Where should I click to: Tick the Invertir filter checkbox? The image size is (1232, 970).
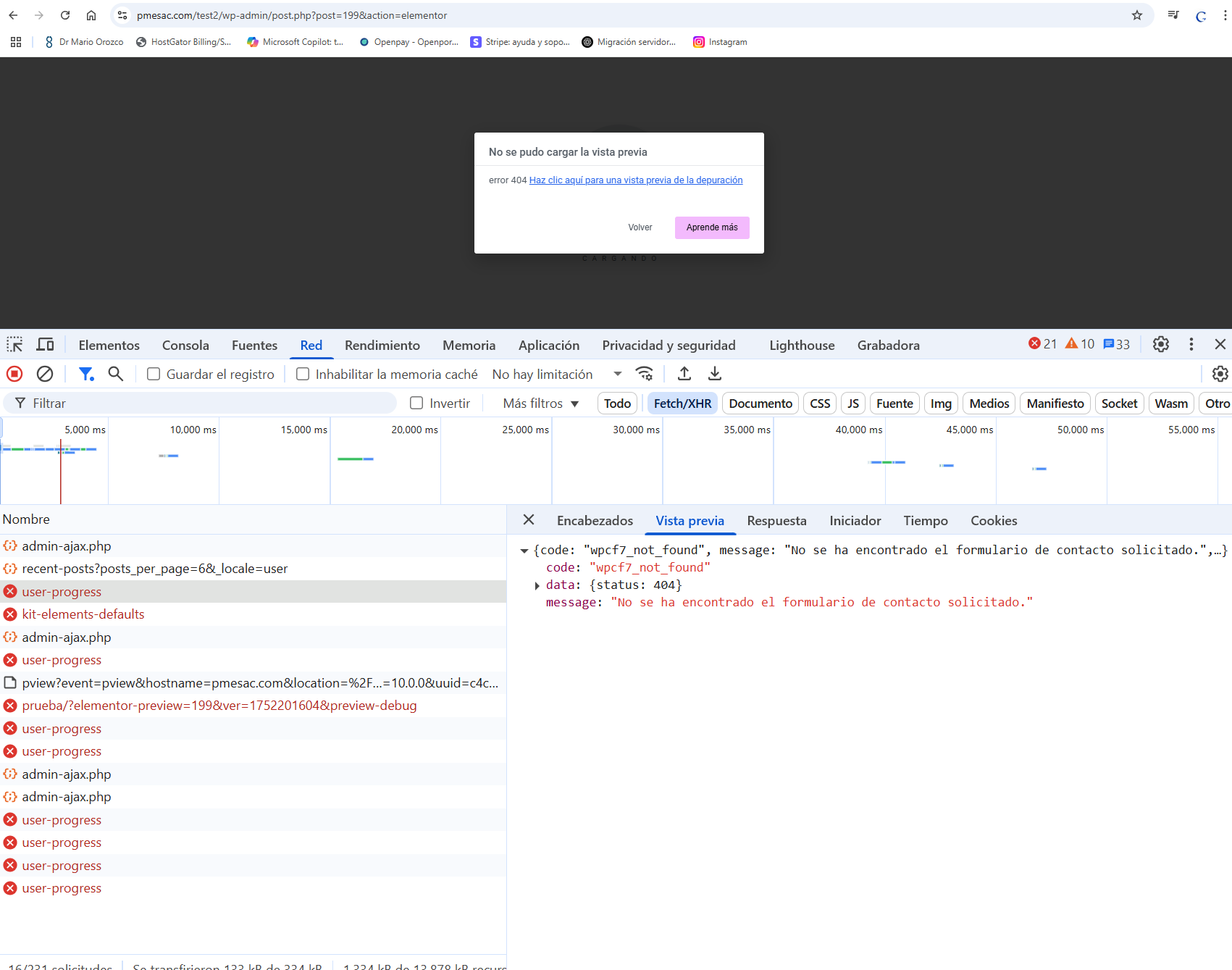[x=416, y=404]
